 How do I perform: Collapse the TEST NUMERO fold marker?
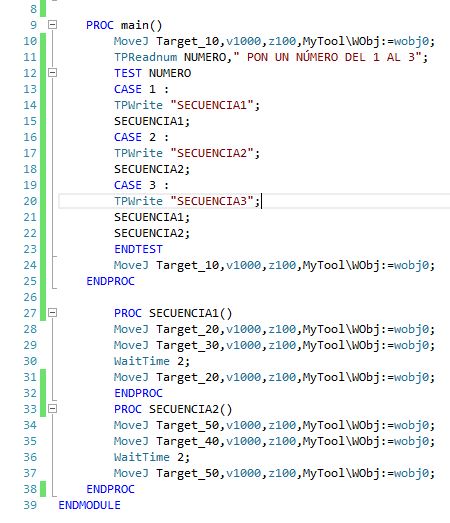tap(52, 73)
